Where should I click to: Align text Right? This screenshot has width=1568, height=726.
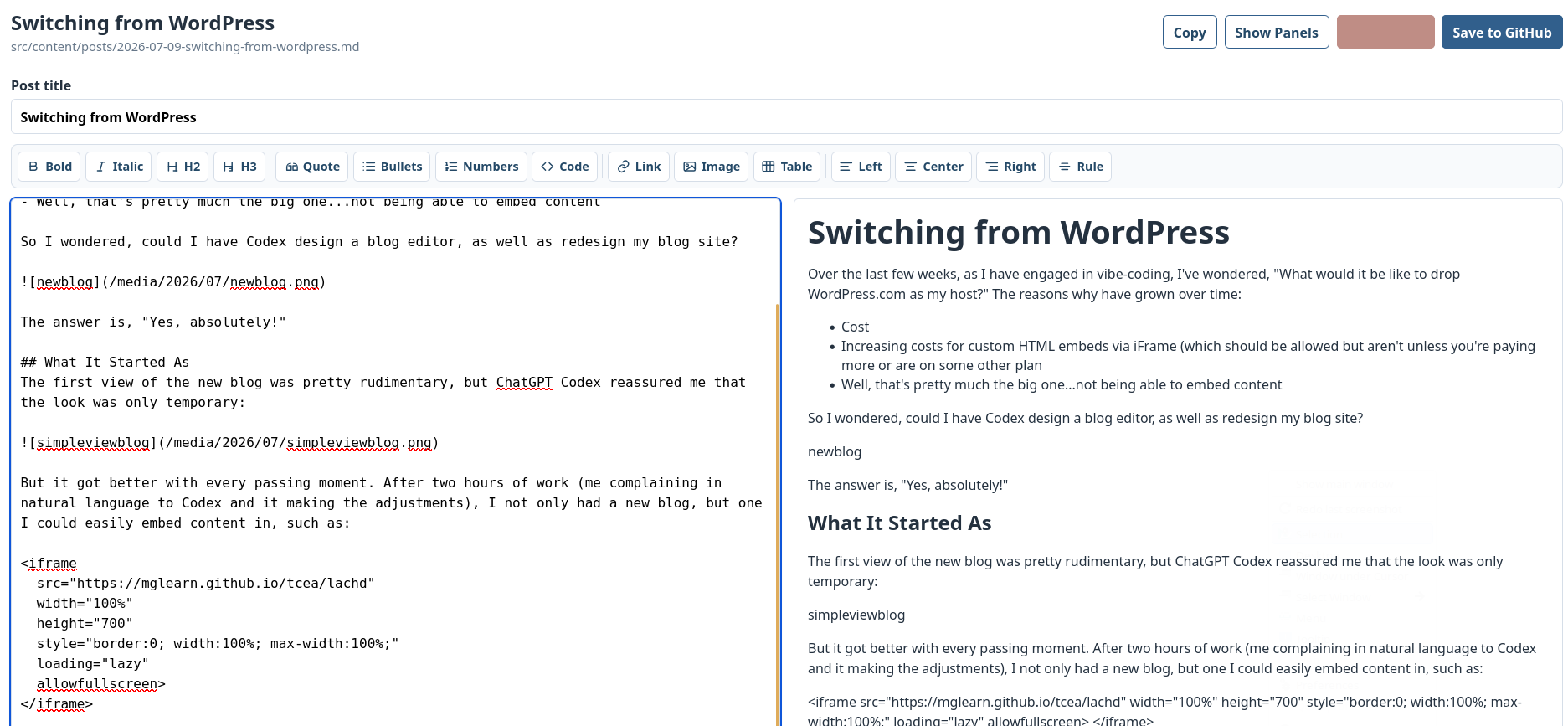[1010, 167]
